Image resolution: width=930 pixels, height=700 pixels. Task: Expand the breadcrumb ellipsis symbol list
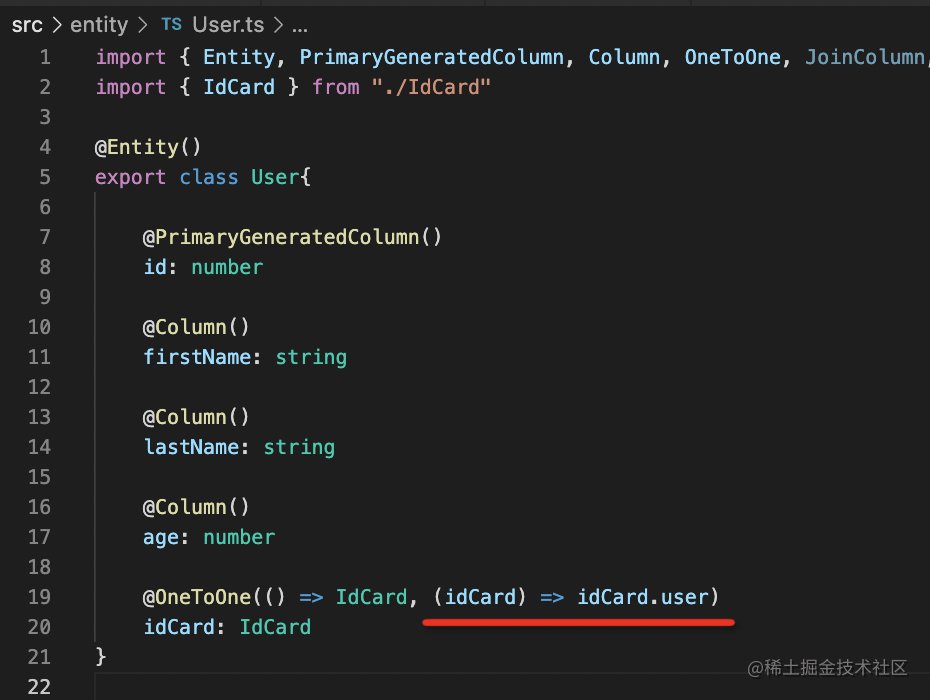[299, 25]
